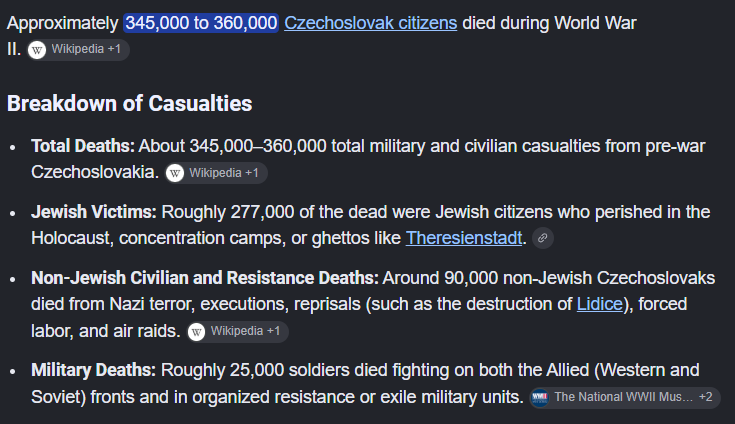The height and width of the screenshot is (424, 735).
Task: Follow the Lidice link
Action: (x=600, y=304)
